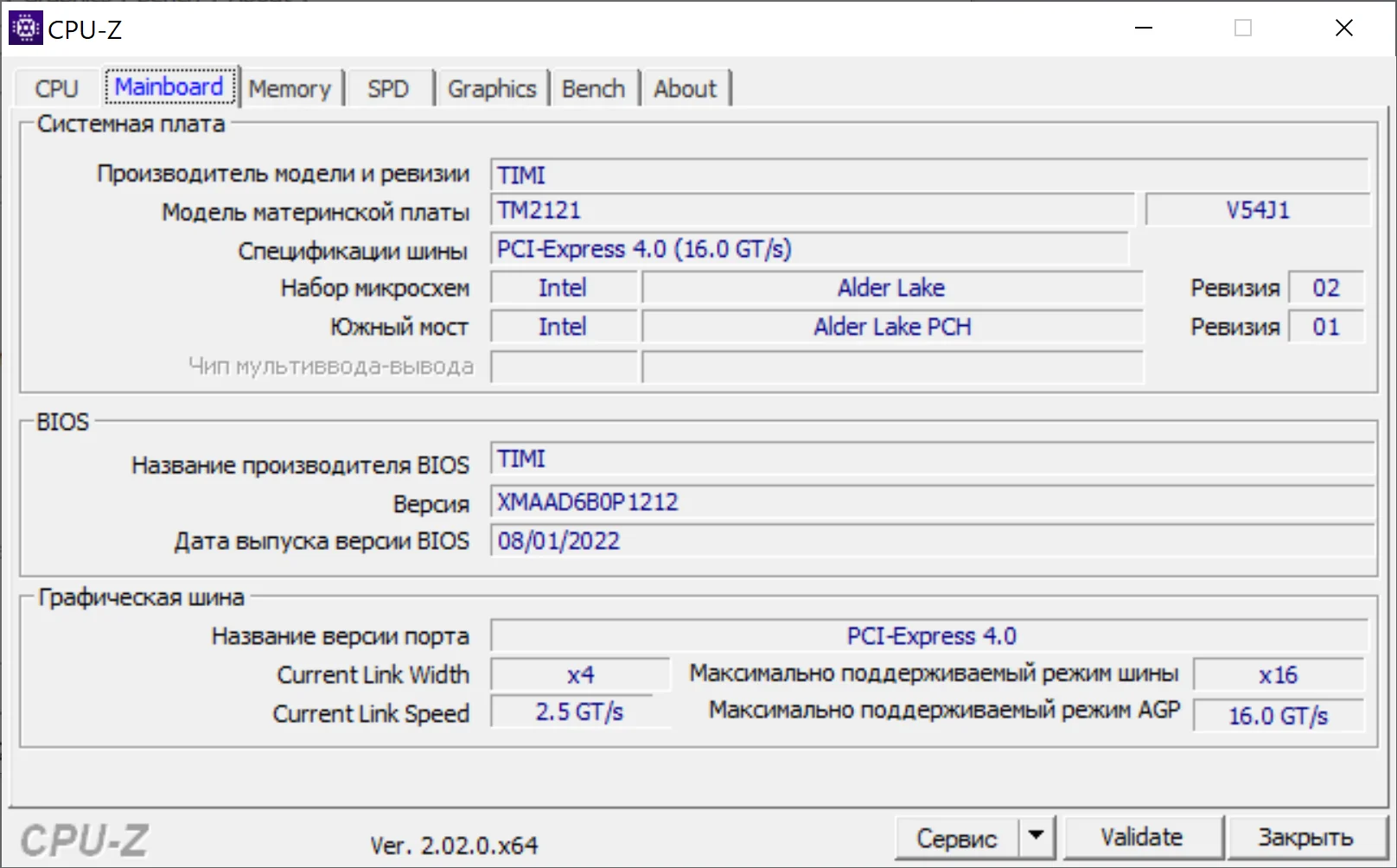Image resolution: width=1397 pixels, height=868 pixels.
Task: Switch to the Bench tab
Action: (593, 88)
